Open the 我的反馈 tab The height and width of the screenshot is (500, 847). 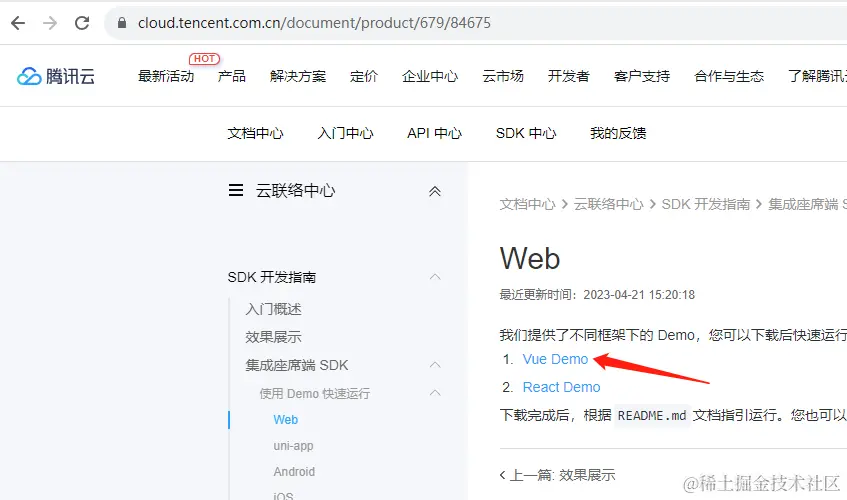[x=618, y=133]
